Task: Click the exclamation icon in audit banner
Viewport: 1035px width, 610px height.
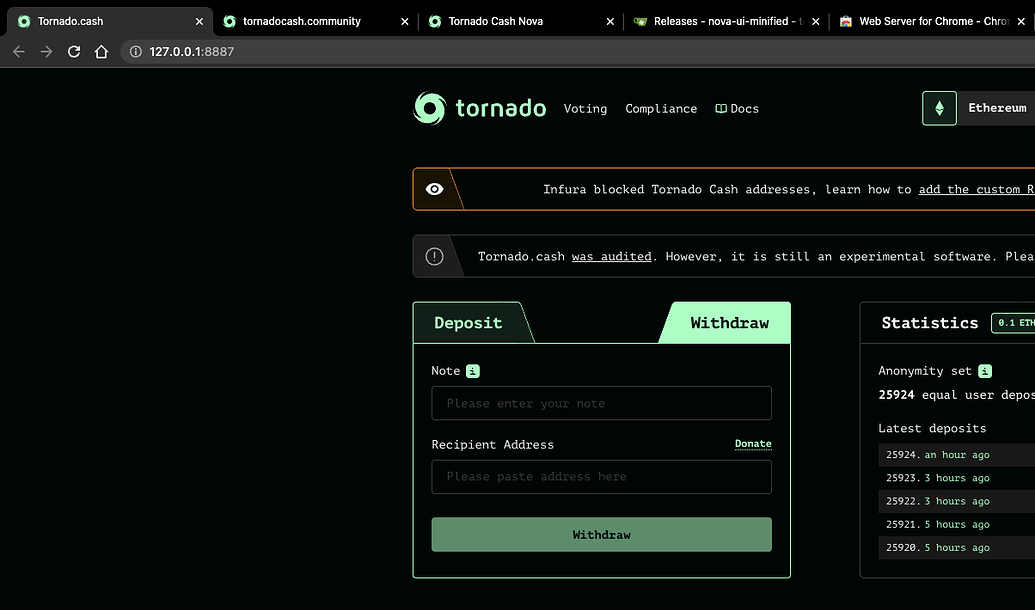Action: pyautogui.click(x=434, y=256)
